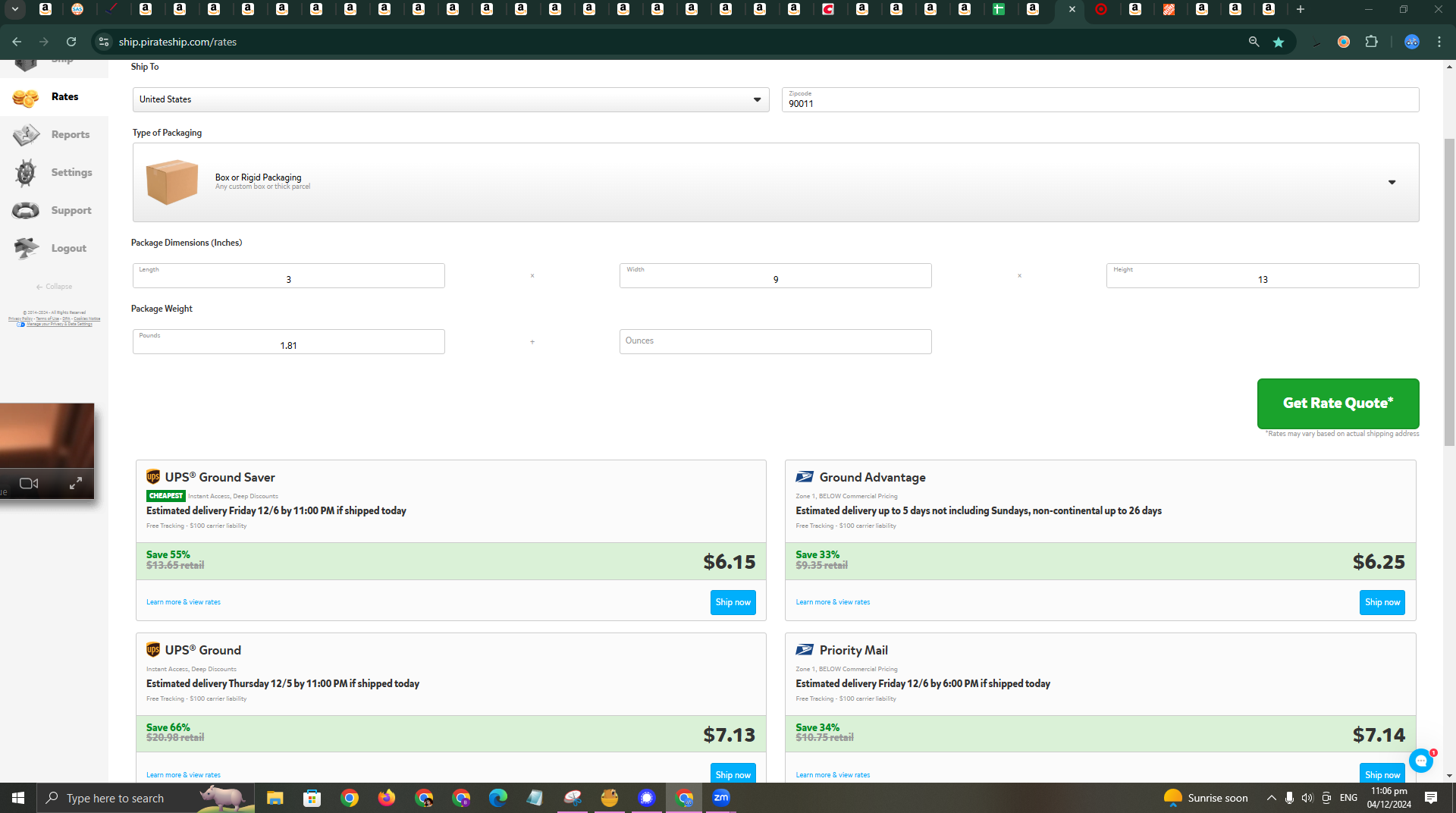Open the Chrome profile avatar
Viewport: 1456px width, 813px height.
(x=1412, y=42)
